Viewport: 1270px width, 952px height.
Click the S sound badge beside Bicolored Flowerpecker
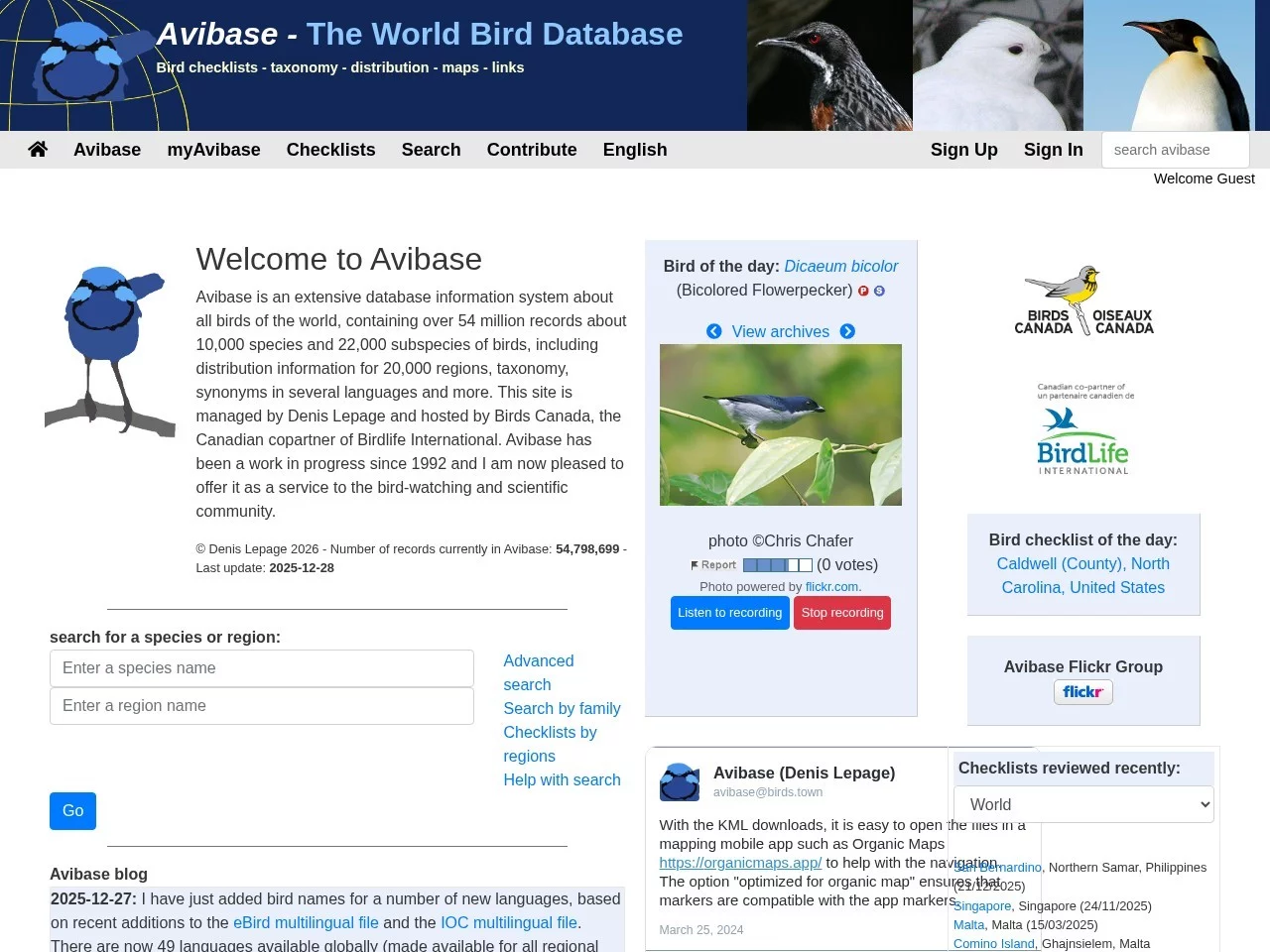[x=879, y=291]
